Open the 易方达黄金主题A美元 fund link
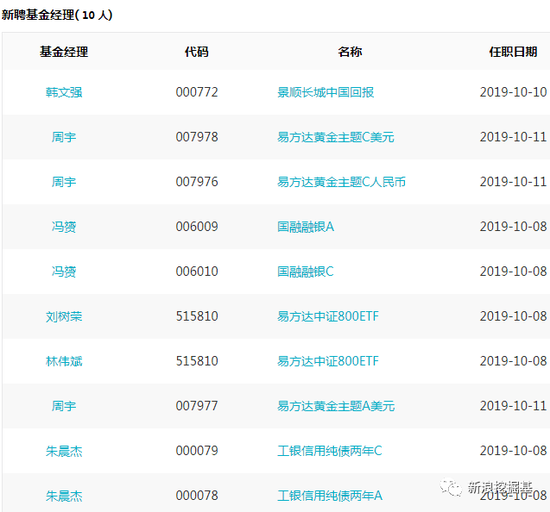Image resolution: width=550 pixels, height=512 pixels. pos(336,406)
